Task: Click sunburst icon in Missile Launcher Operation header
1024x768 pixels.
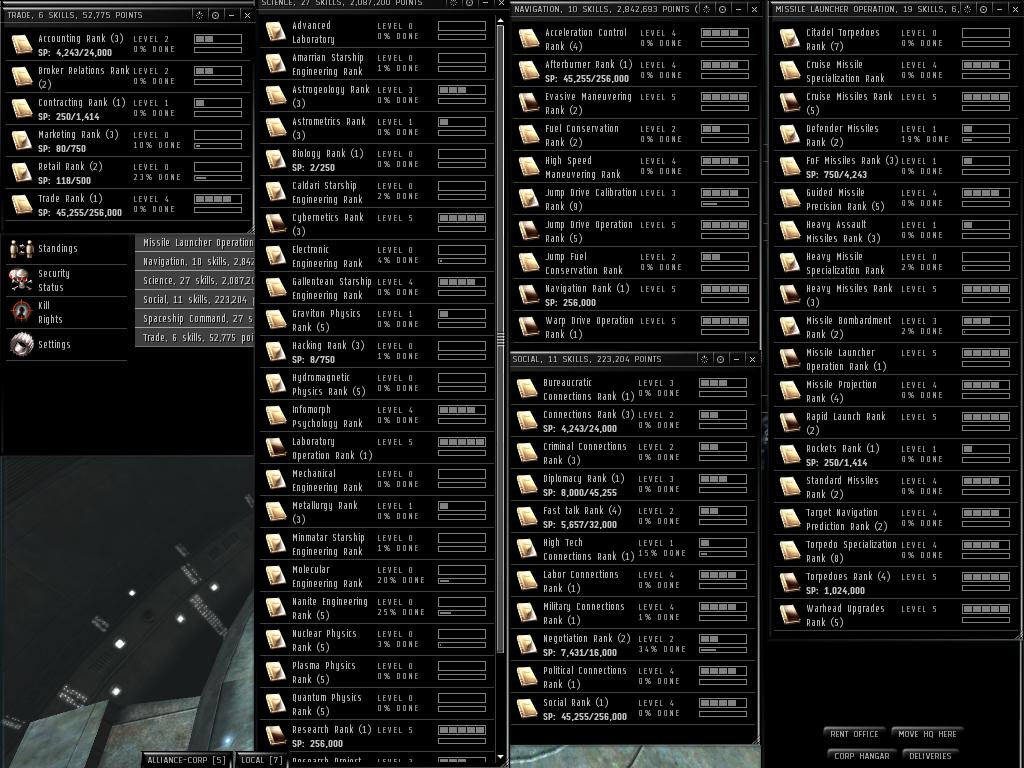Action: pyautogui.click(x=967, y=9)
